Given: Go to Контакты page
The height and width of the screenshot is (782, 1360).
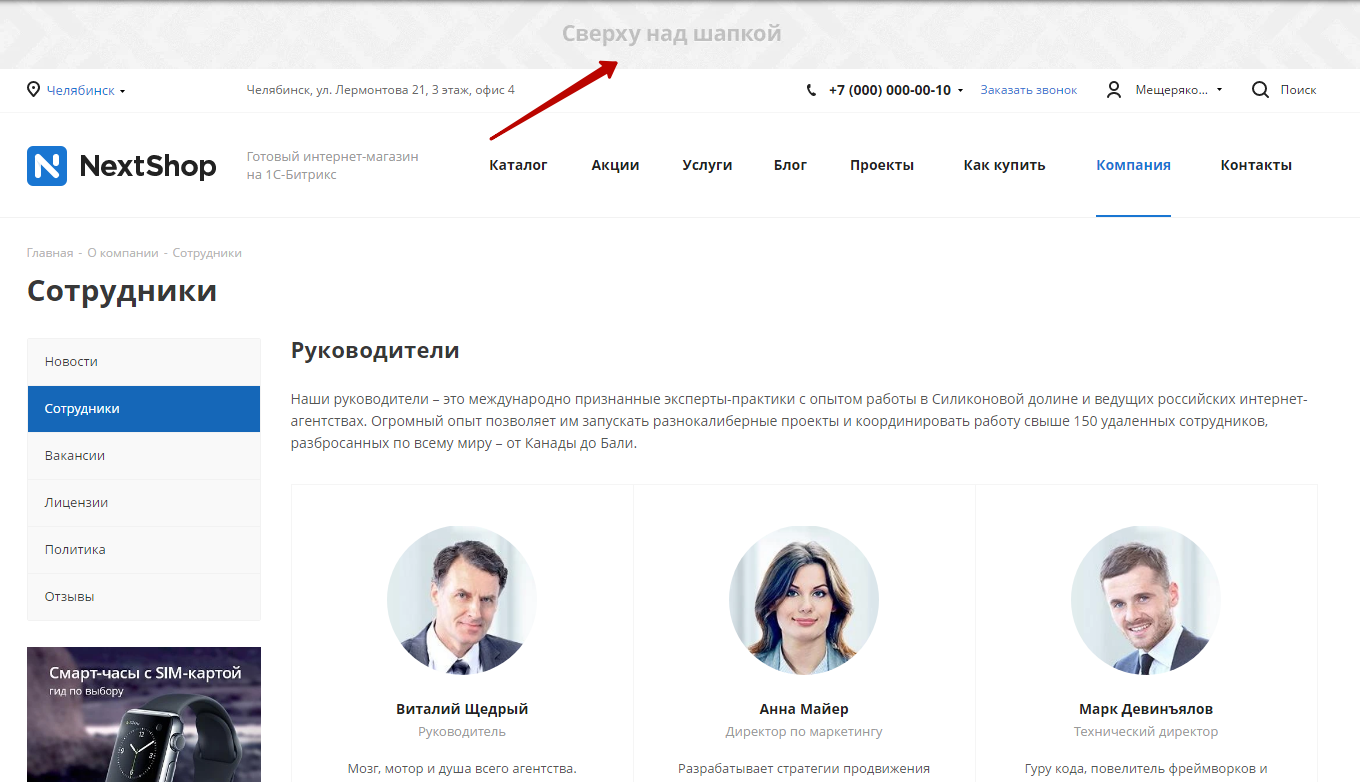Looking at the screenshot, I should [1256, 165].
